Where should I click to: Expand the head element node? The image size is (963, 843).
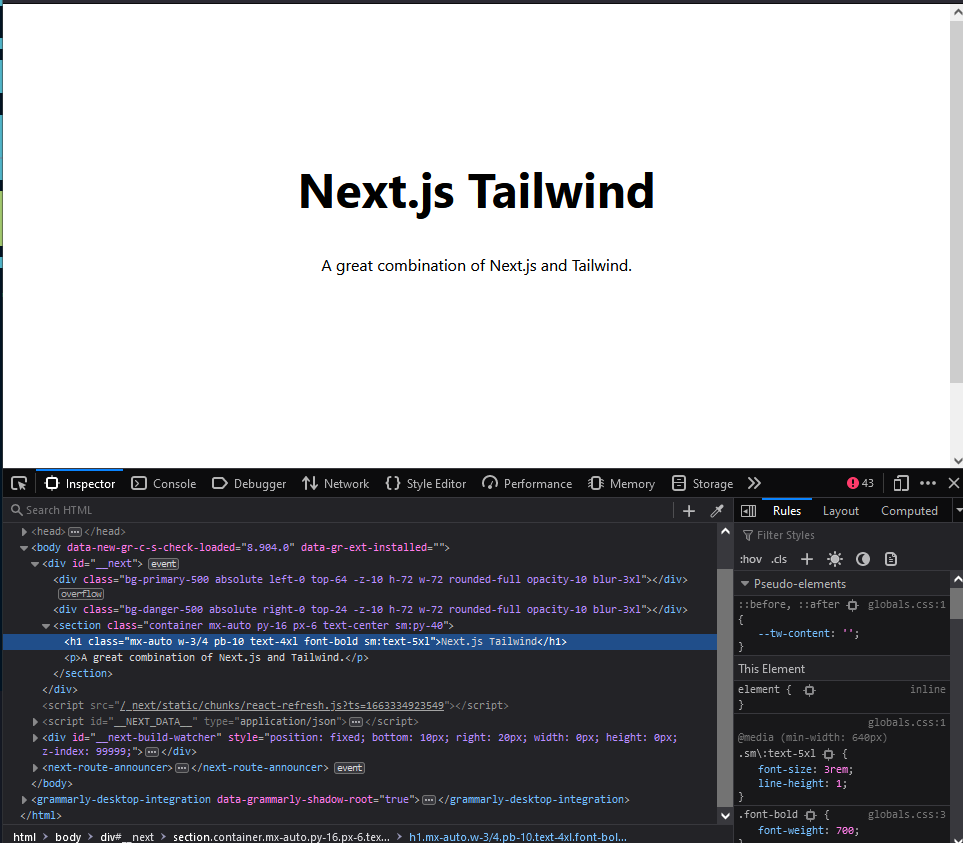click(24, 531)
